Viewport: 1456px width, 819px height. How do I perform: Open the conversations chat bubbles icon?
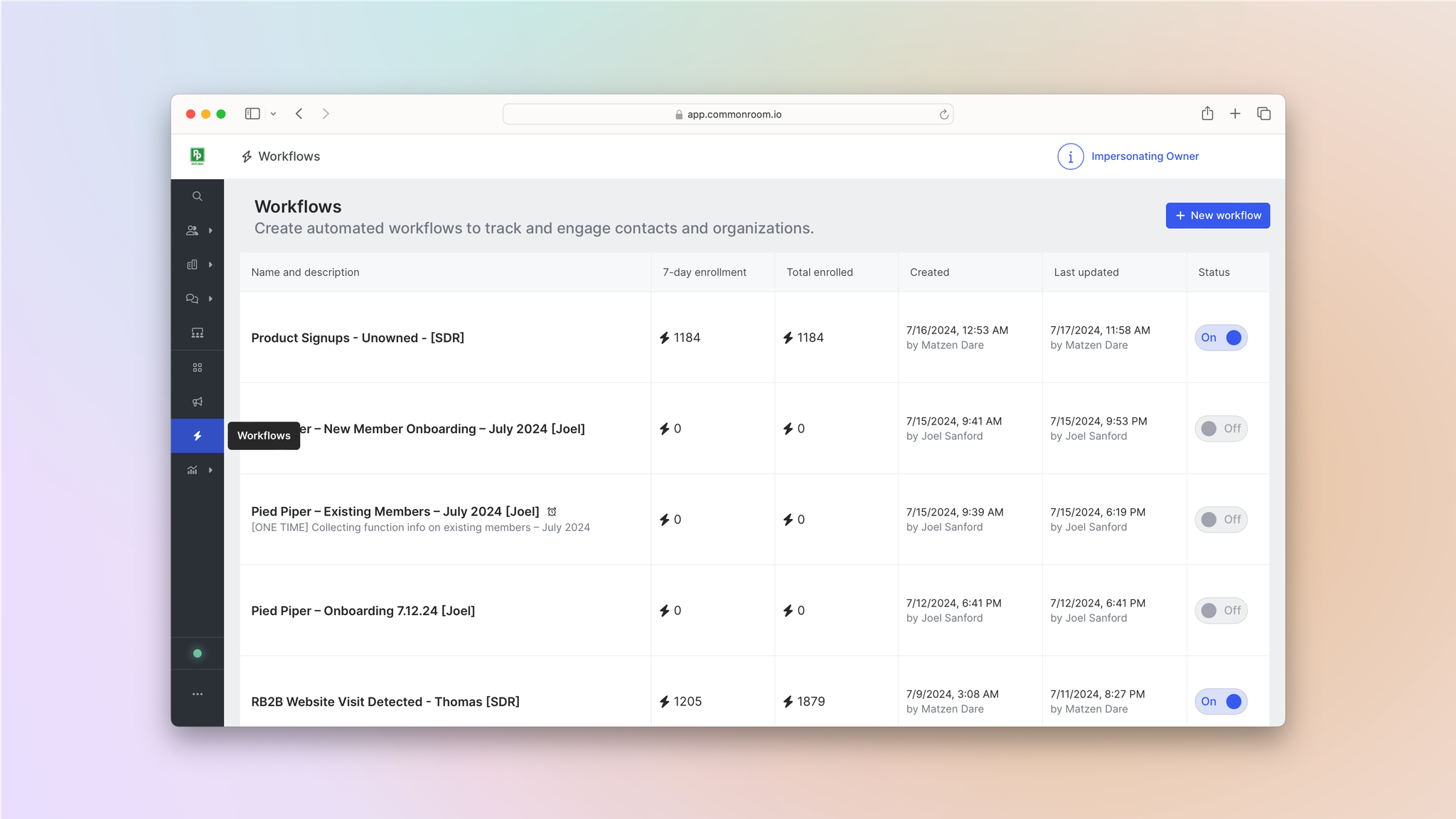point(192,299)
